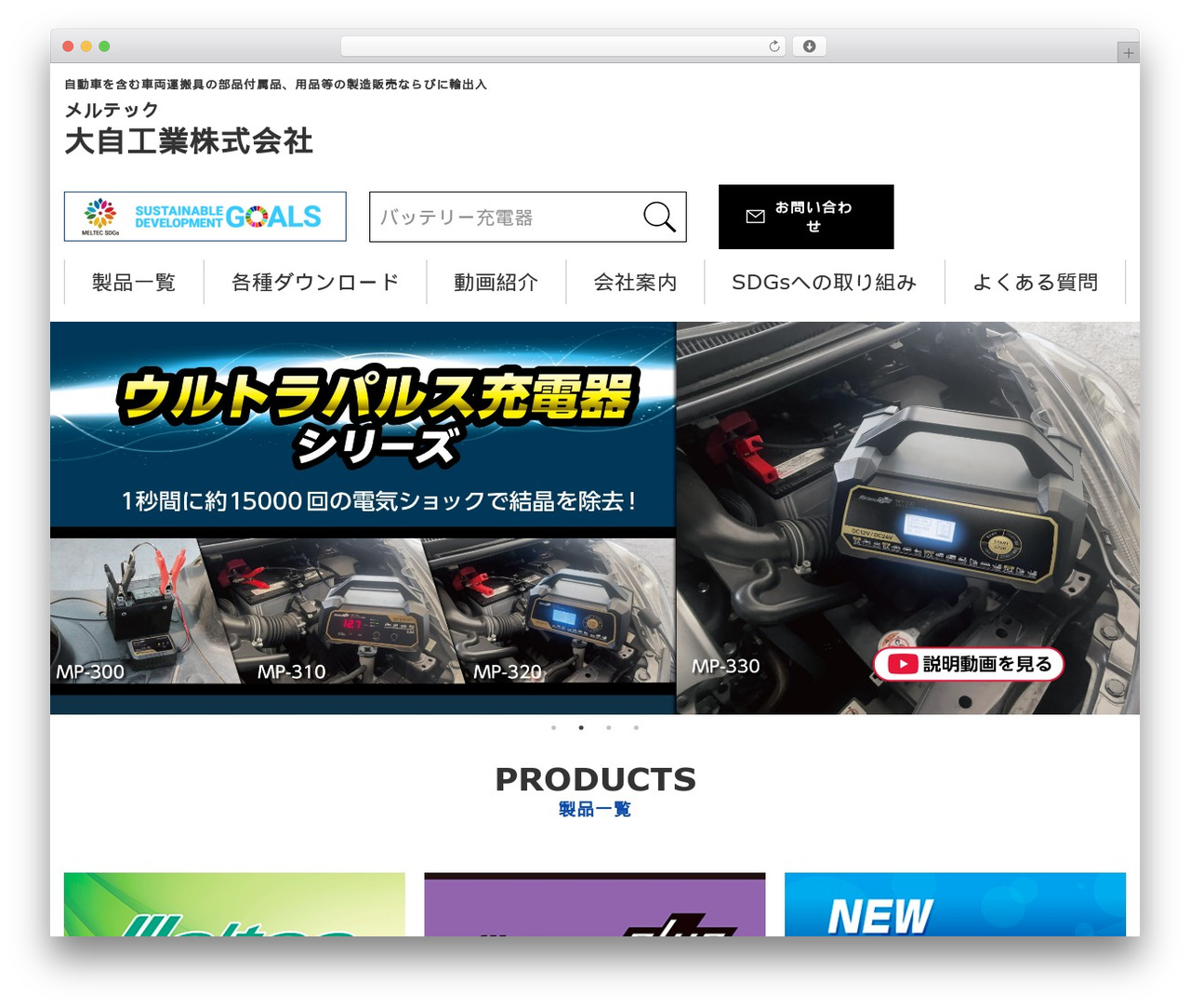Click the 大自工業株式会社 company name logo
Screen dimensions: 1190x1008
pos(189,141)
